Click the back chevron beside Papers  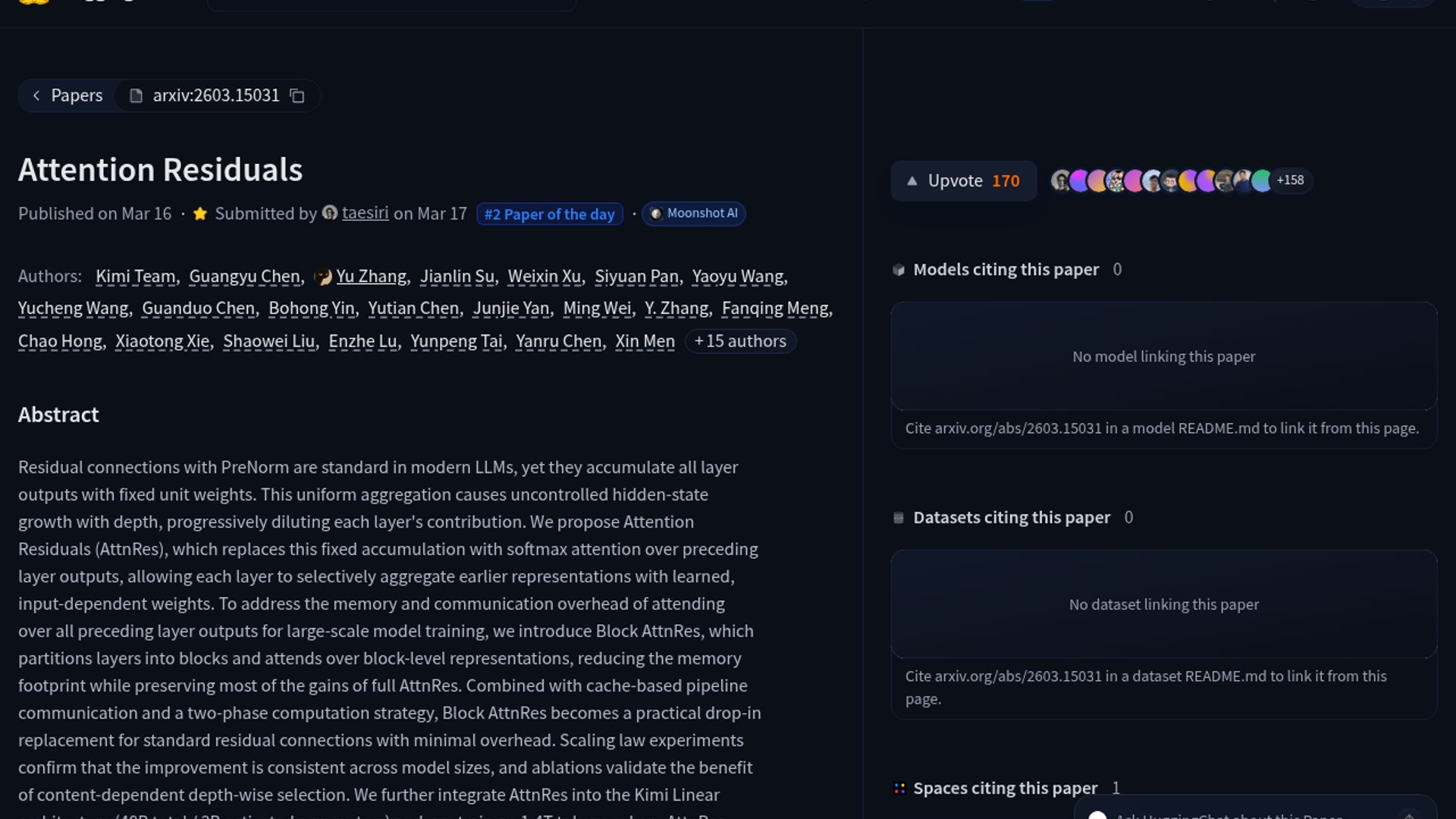tap(36, 96)
